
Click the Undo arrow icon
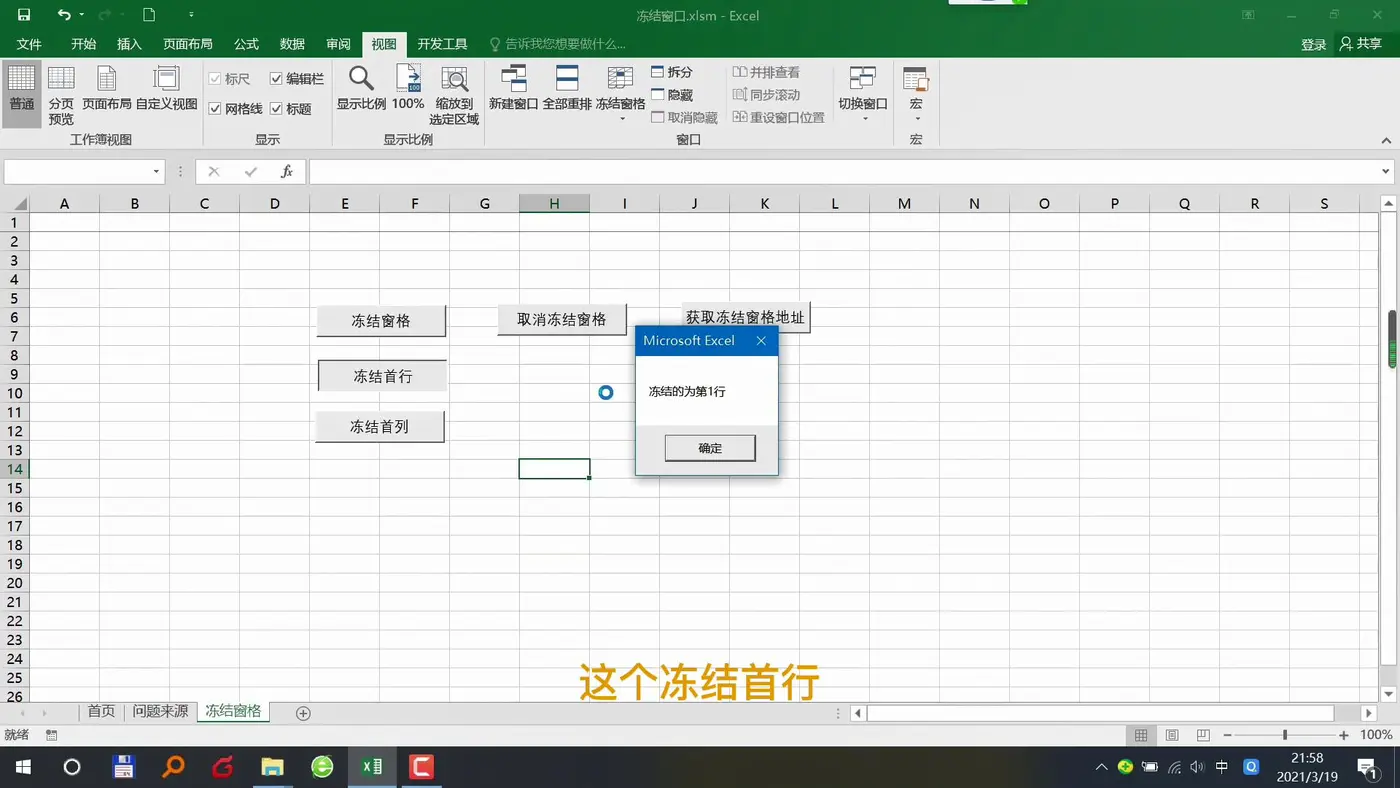pyautogui.click(x=64, y=15)
